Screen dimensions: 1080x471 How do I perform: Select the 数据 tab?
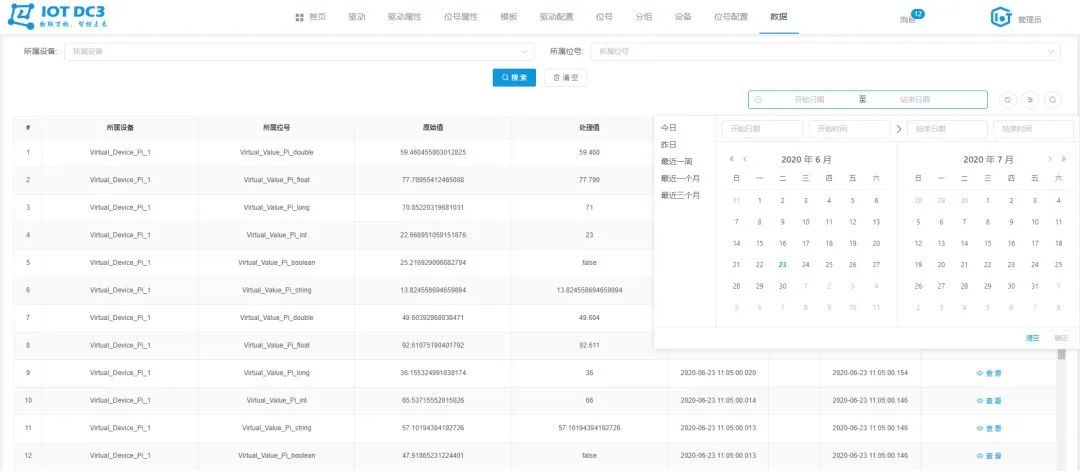[x=779, y=17]
